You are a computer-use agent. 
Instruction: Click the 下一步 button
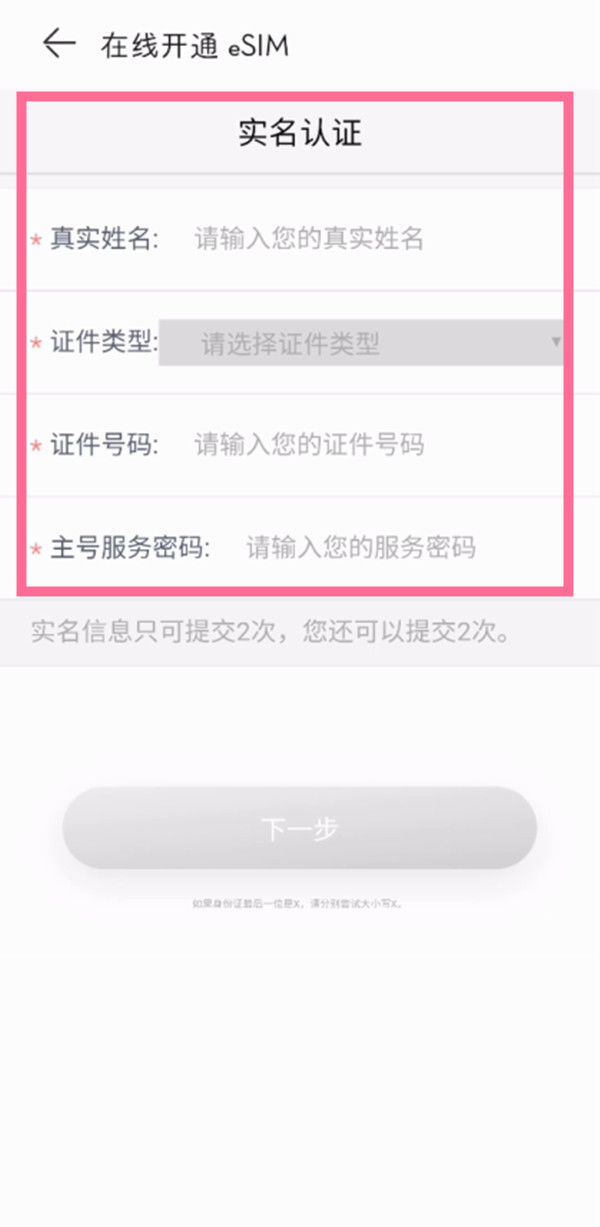pyautogui.click(x=300, y=828)
